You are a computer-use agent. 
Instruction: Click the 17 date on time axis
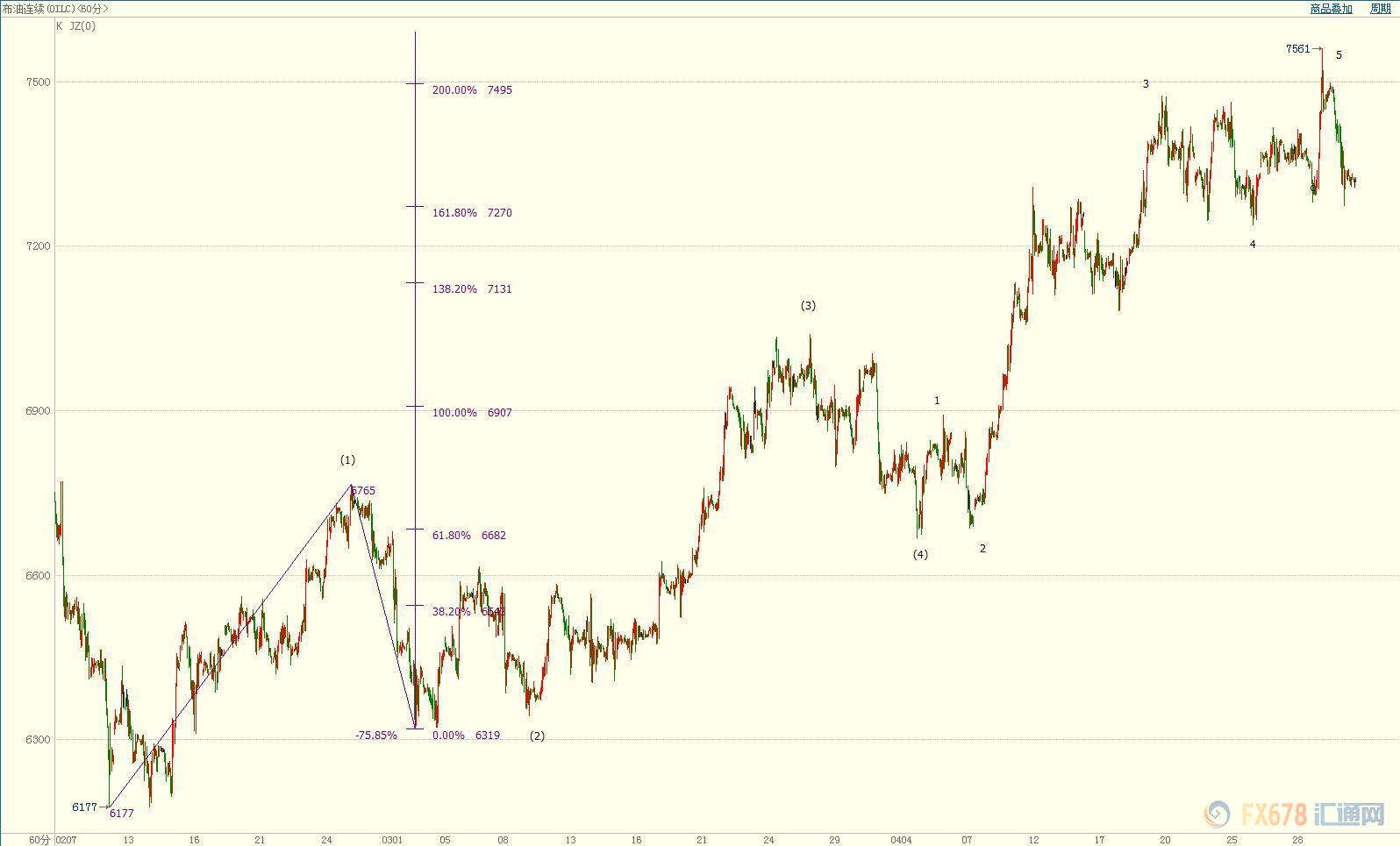point(1099,840)
